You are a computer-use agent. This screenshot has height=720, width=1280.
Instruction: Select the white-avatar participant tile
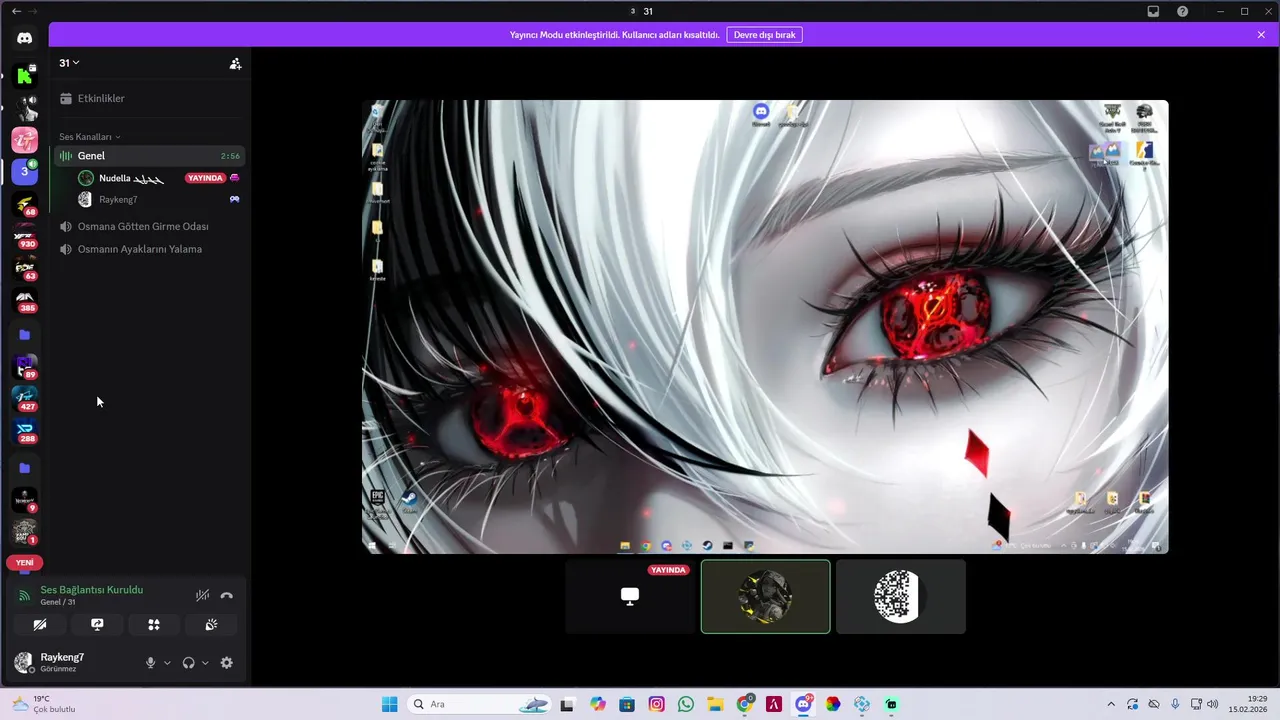tap(900, 596)
